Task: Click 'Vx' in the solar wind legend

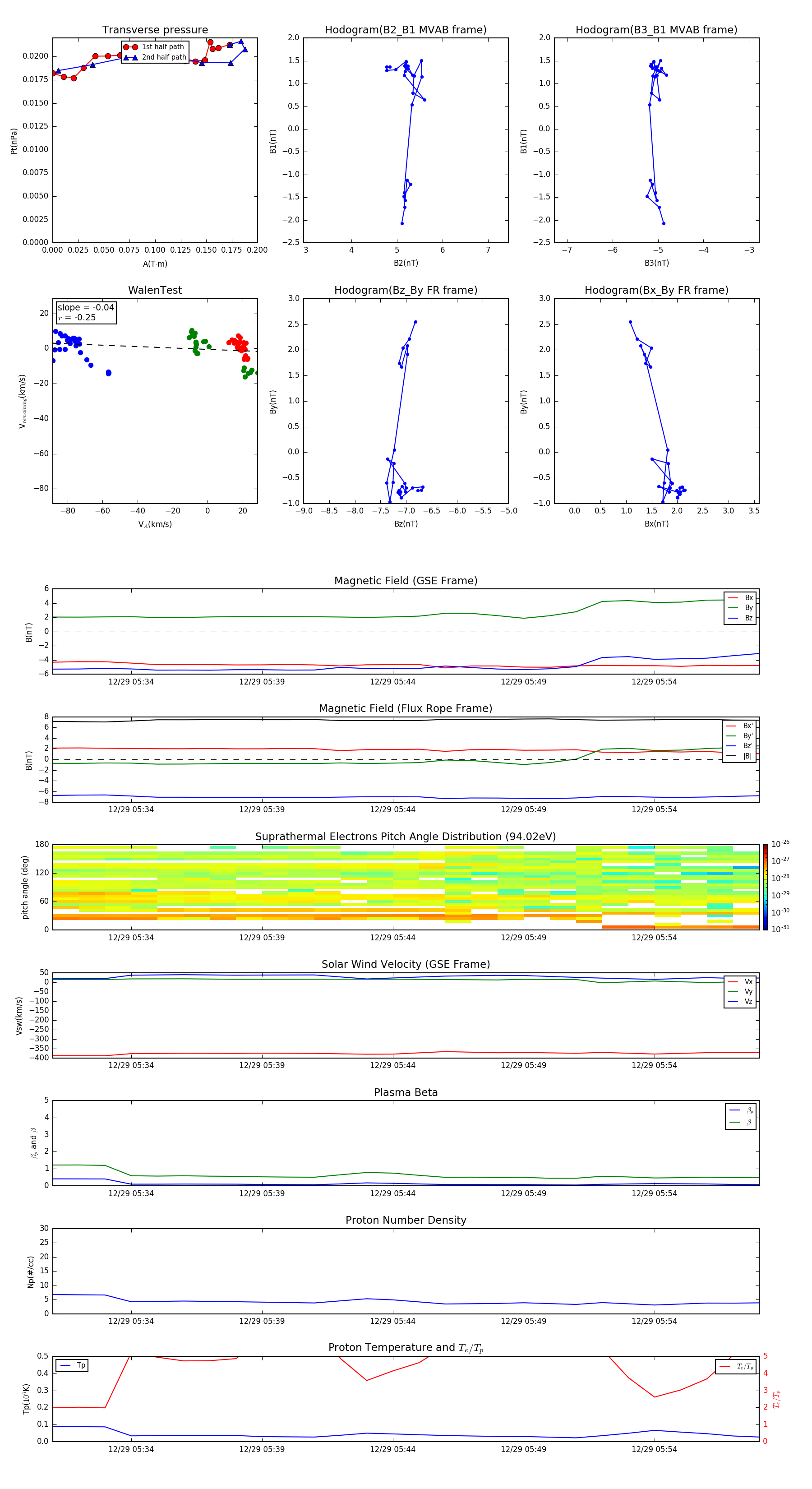Action: (748, 982)
